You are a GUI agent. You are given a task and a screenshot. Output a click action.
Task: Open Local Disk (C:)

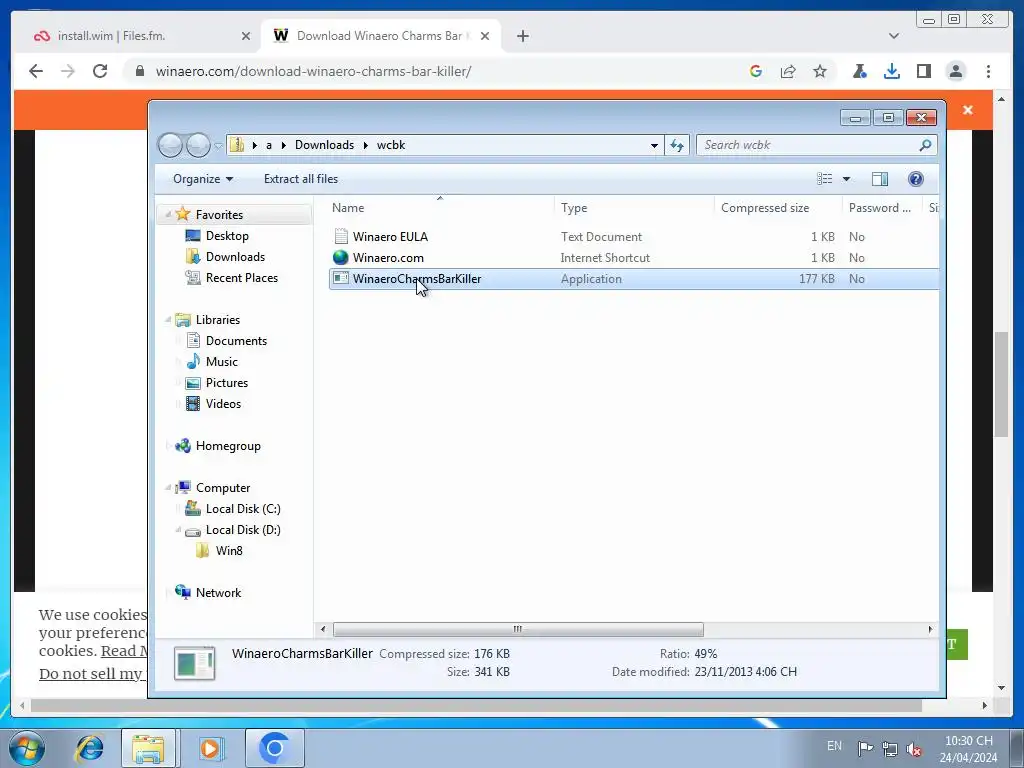pyautogui.click(x=243, y=509)
